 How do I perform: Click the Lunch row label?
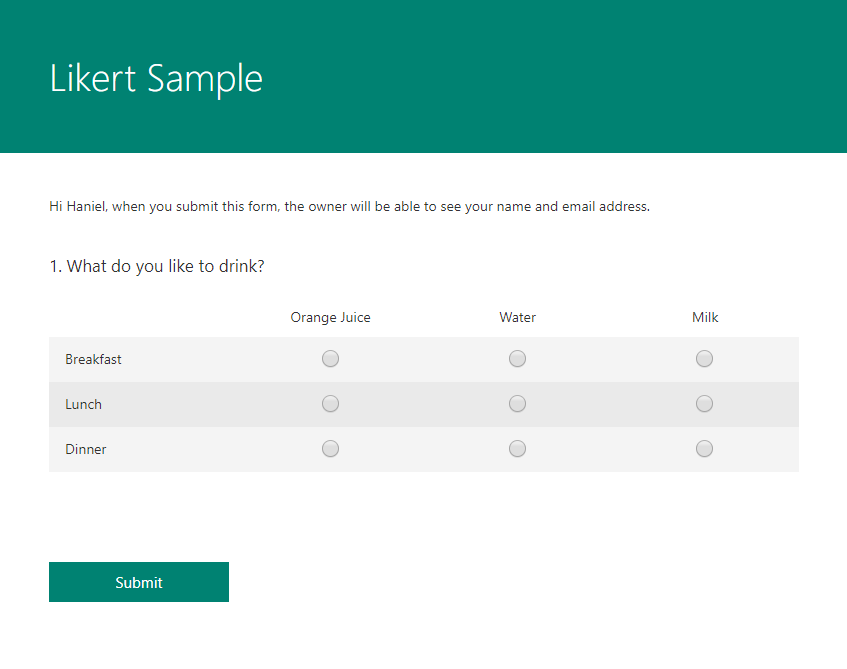(83, 403)
